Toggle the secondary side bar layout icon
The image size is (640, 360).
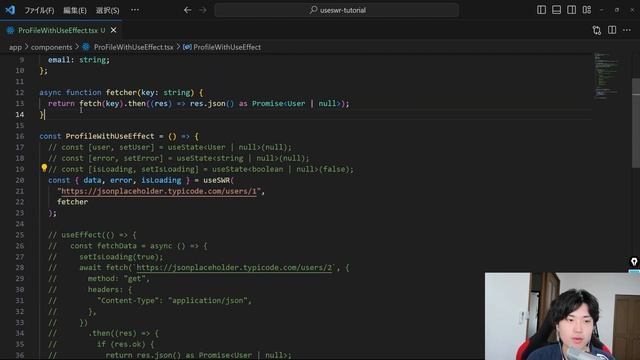coord(571,10)
